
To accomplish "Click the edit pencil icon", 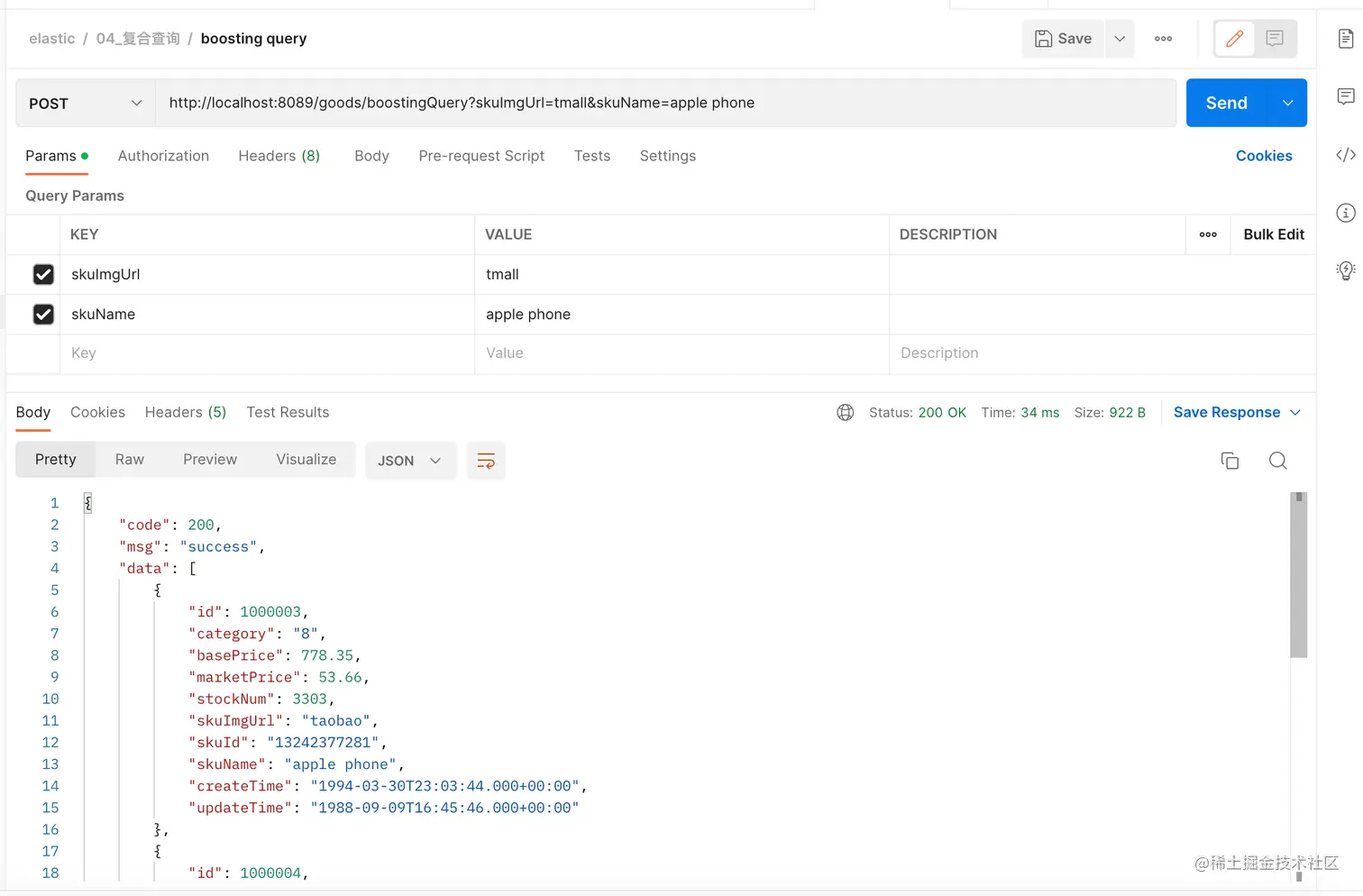I will coord(1234,39).
